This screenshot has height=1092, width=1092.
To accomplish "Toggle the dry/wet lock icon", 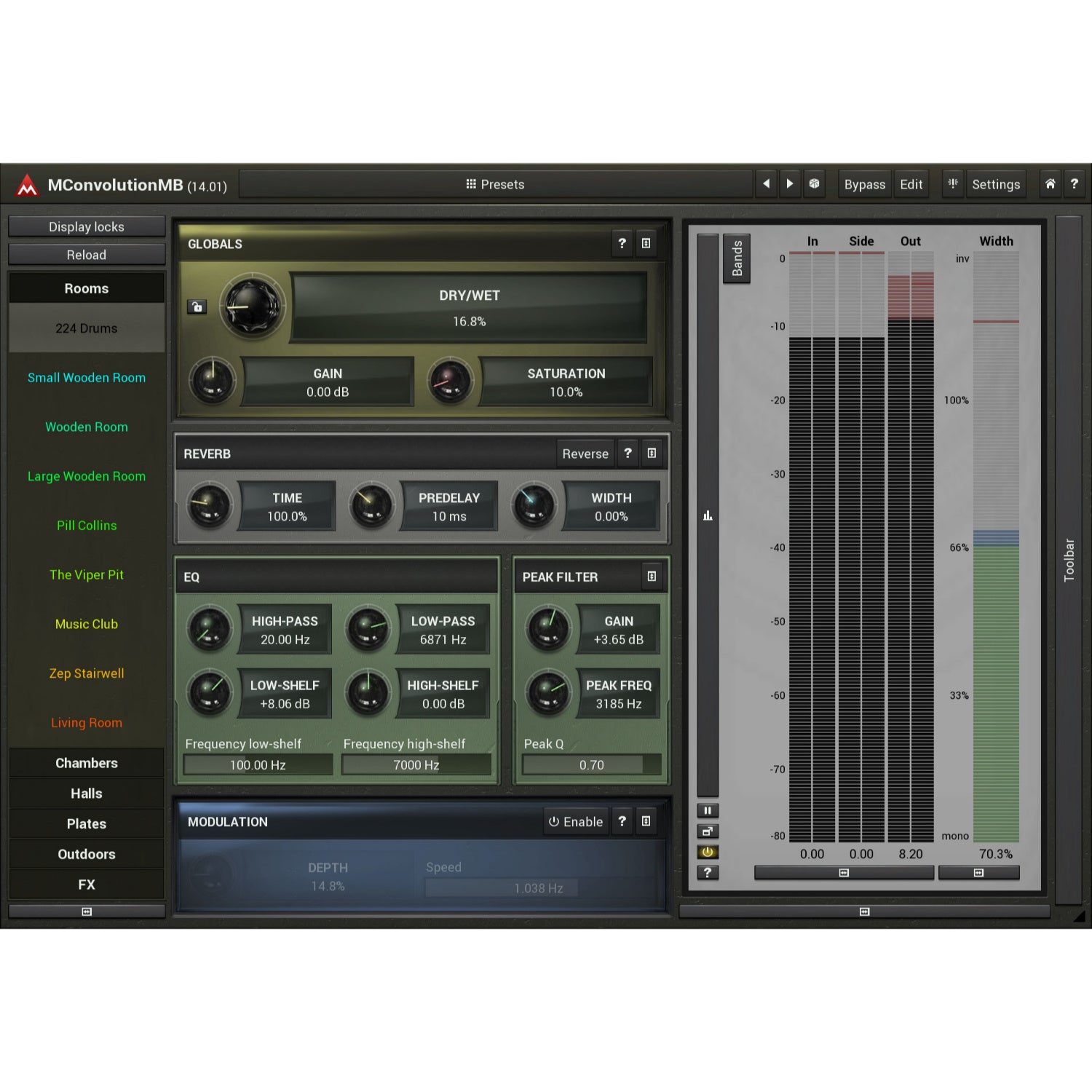I will (x=197, y=306).
